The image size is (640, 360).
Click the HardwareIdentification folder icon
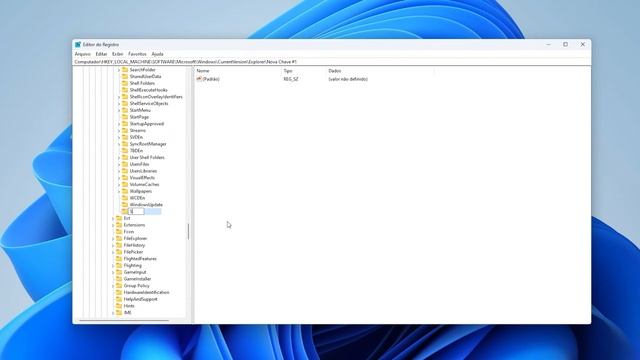tap(119, 292)
